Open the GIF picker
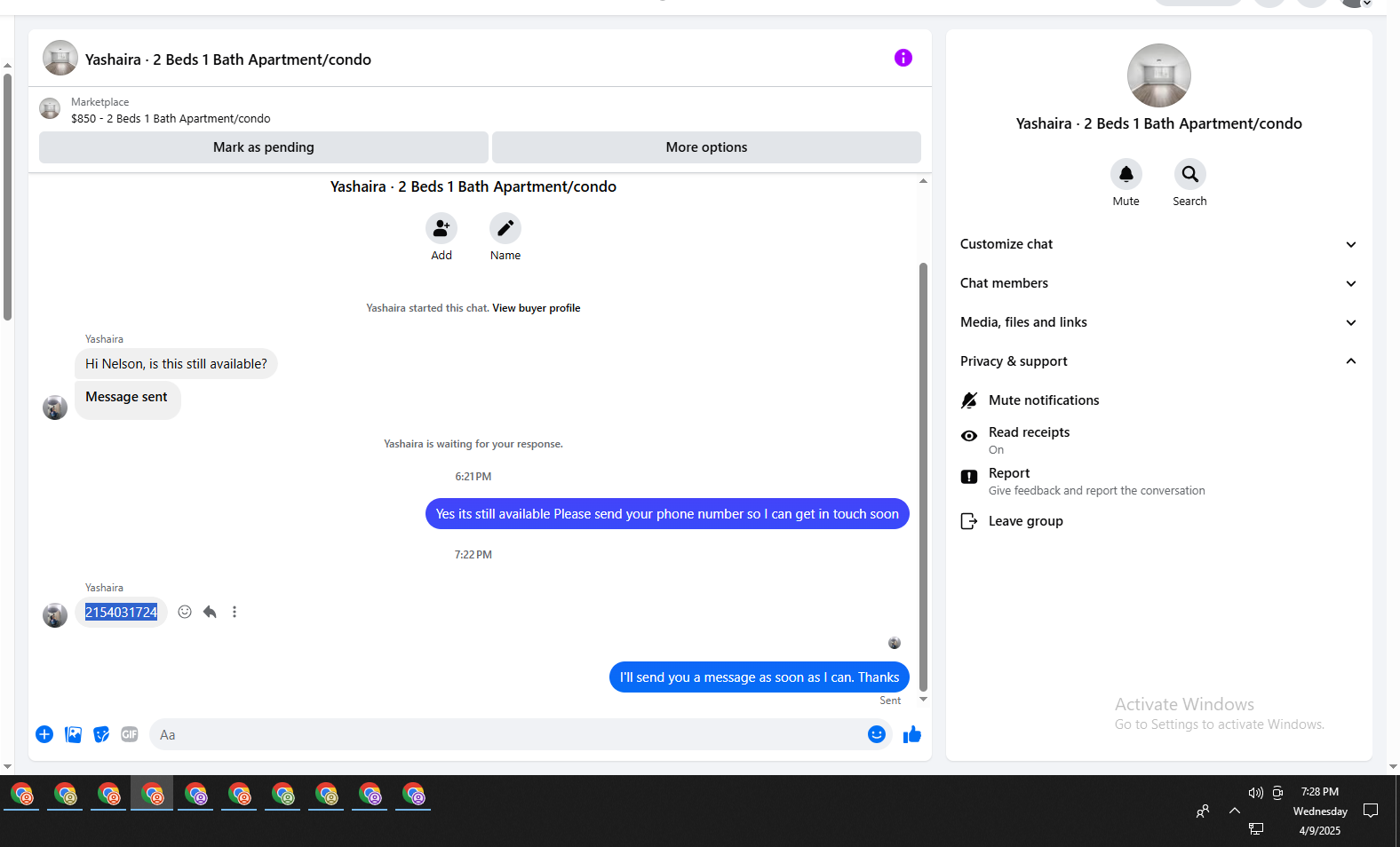The image size is (1400, 847). point(130,734)
